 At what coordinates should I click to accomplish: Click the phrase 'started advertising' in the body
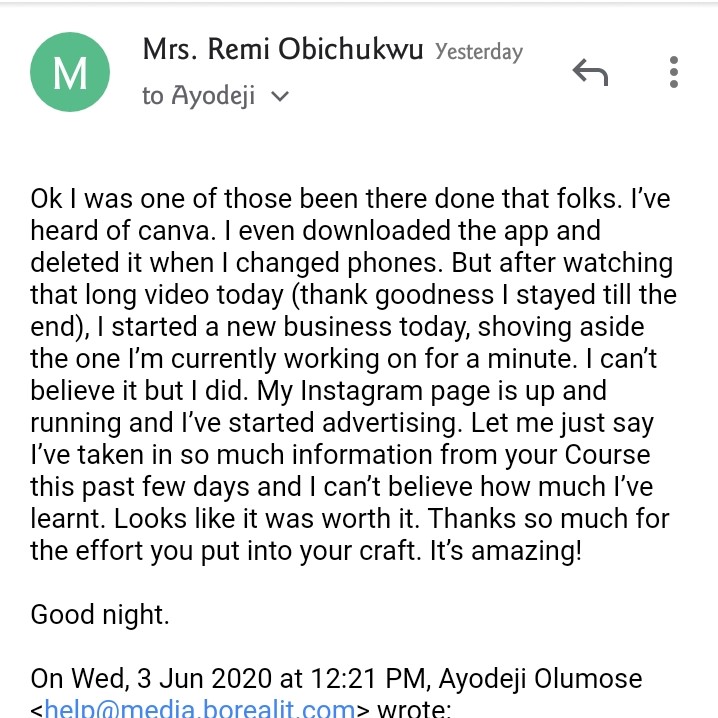coord(342,423)
